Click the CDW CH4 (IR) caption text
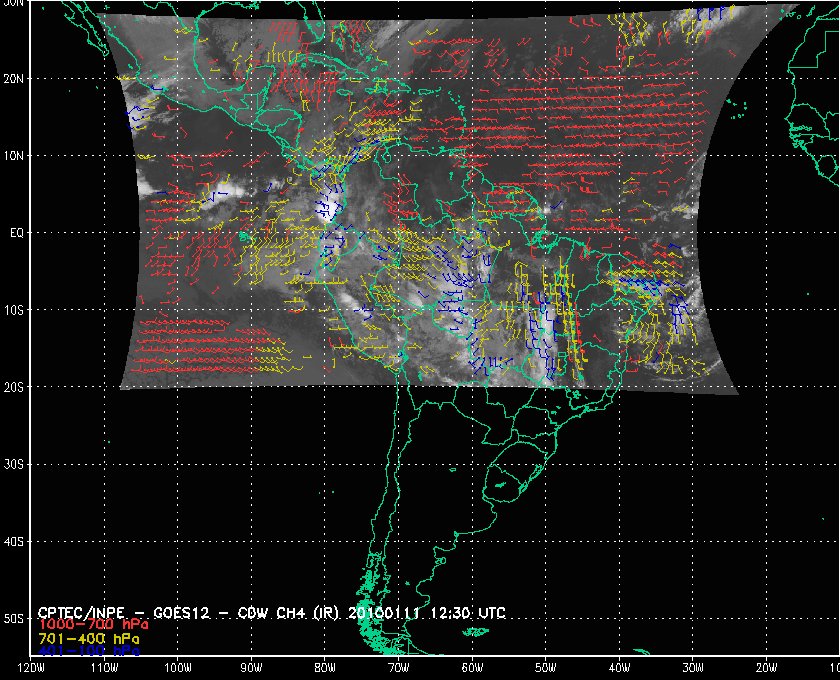840x680 pixels. 287,612
